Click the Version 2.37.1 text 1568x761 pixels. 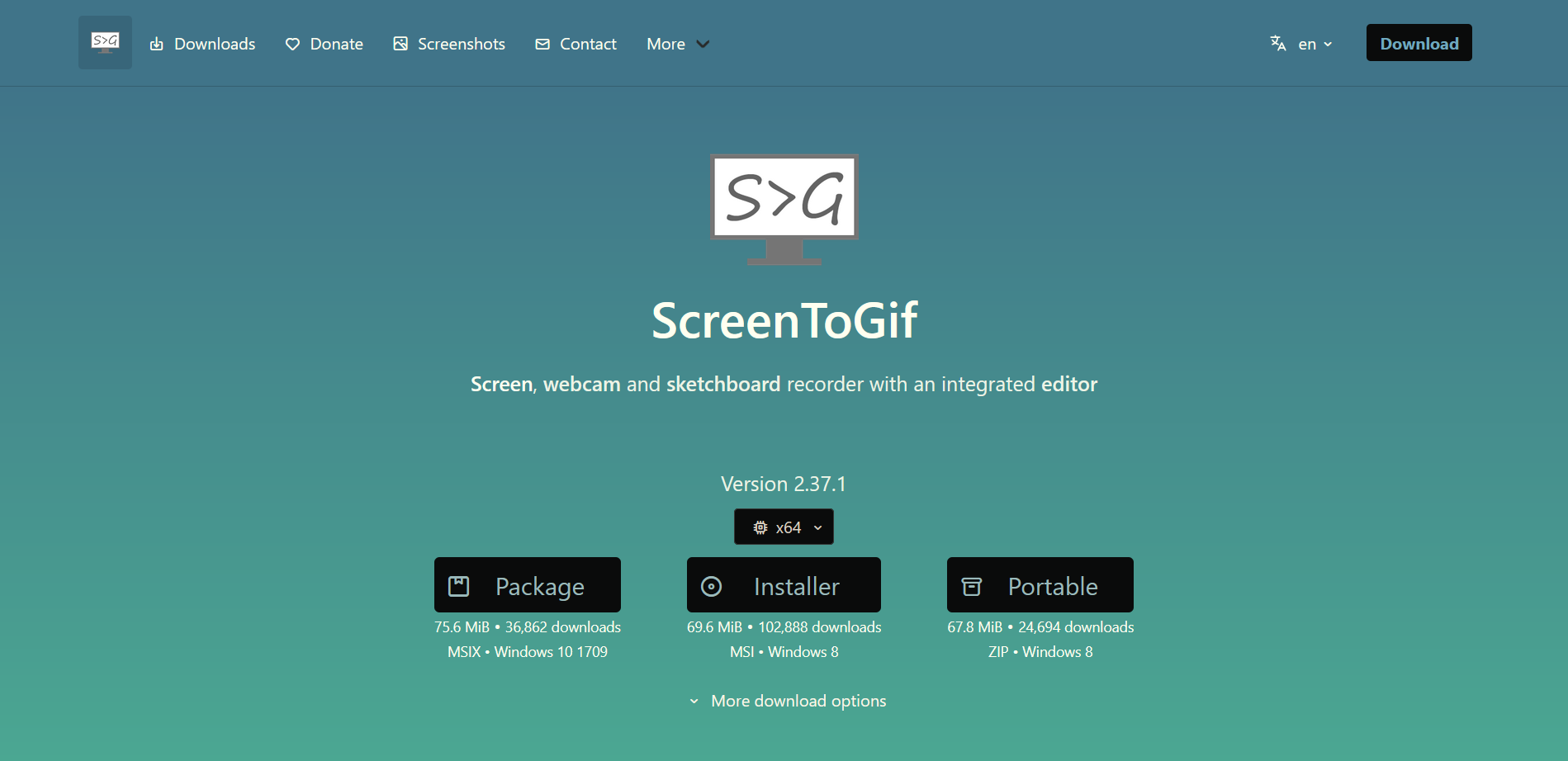[784, 484]
